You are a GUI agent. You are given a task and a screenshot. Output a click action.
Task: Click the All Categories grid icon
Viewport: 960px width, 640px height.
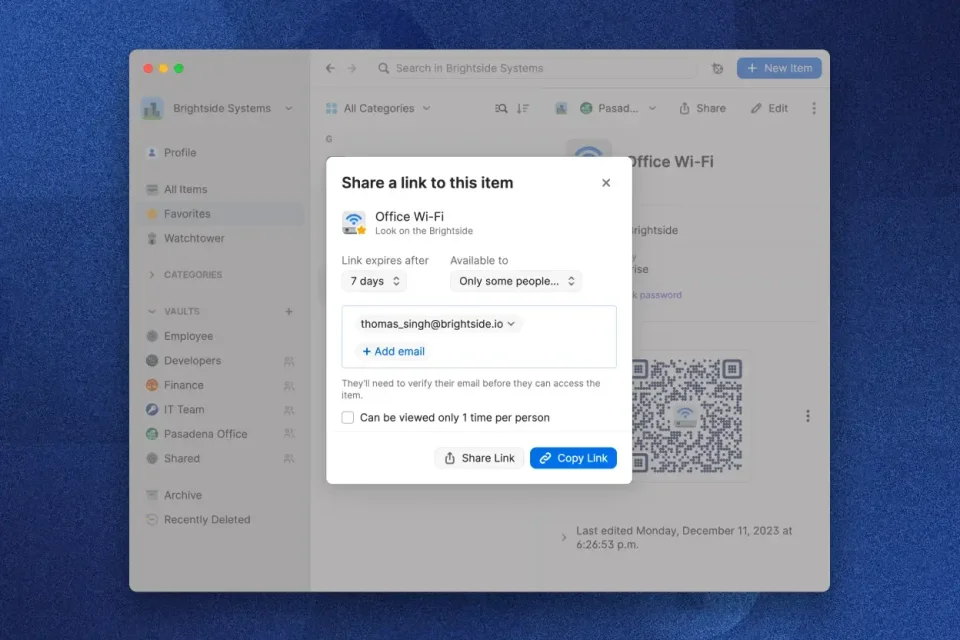tap(331, 108)
